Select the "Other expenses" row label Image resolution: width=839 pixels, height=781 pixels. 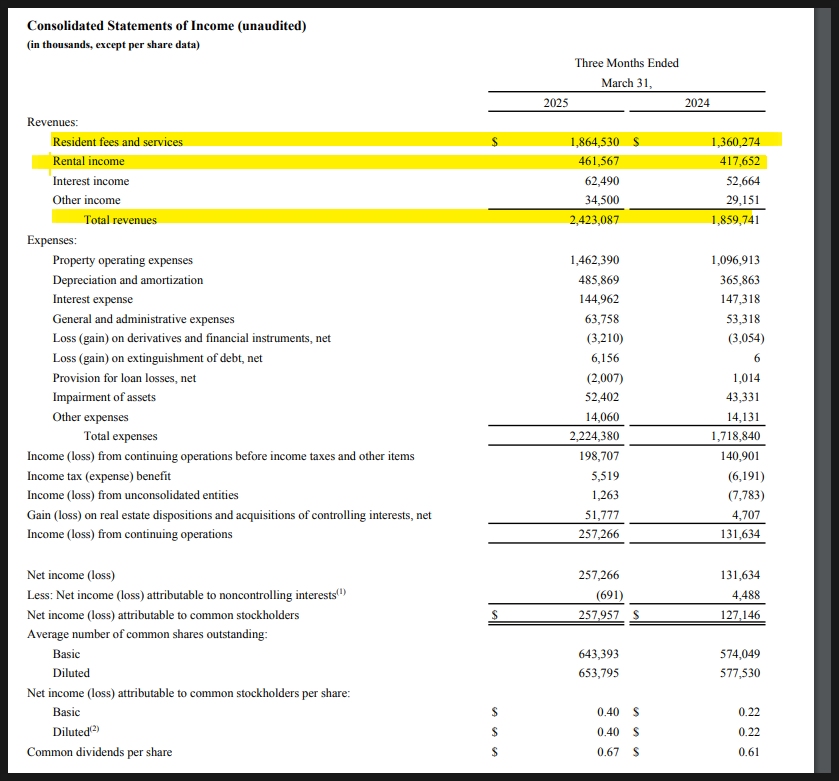click(x=90, y=417)
